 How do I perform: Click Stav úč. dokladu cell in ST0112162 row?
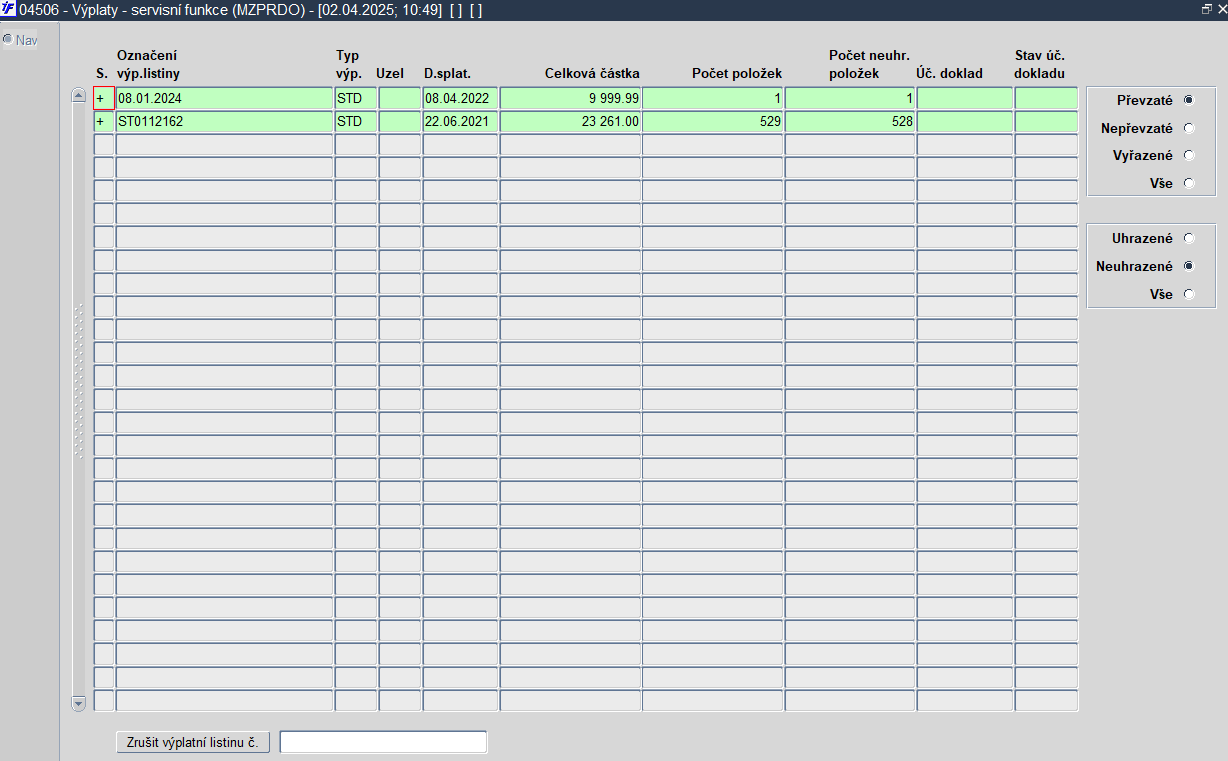point(1046,121)
